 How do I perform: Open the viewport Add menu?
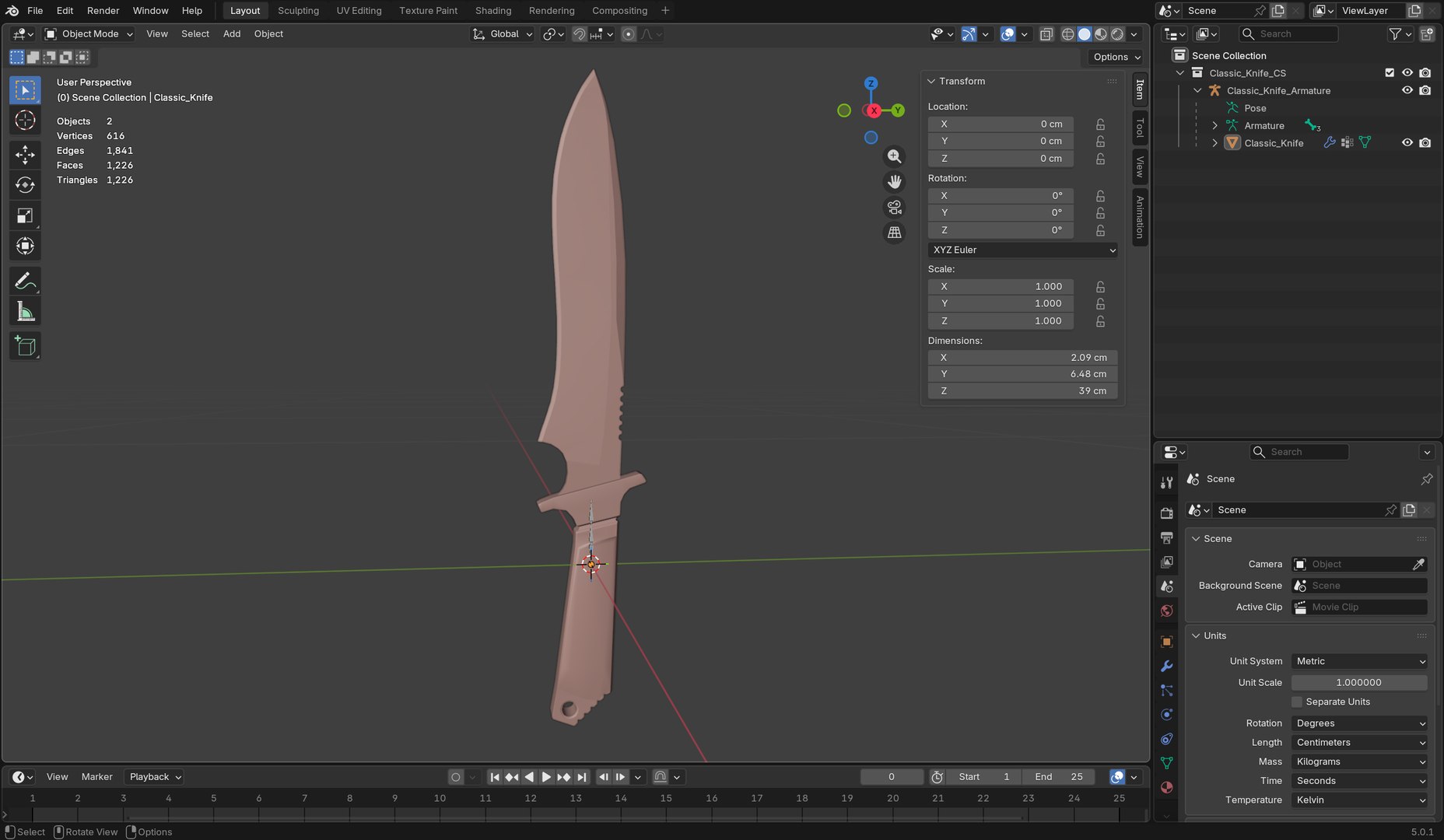click(x=232, y=34)
